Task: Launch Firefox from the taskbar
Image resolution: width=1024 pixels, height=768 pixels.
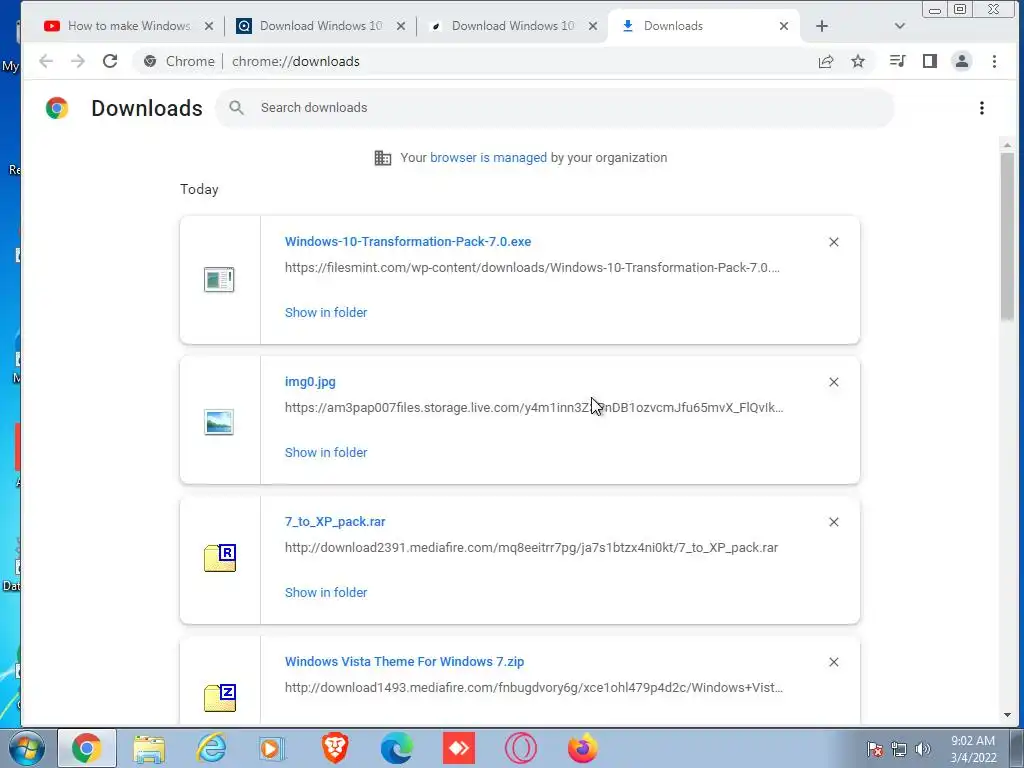Action: (x=583, y=748)
